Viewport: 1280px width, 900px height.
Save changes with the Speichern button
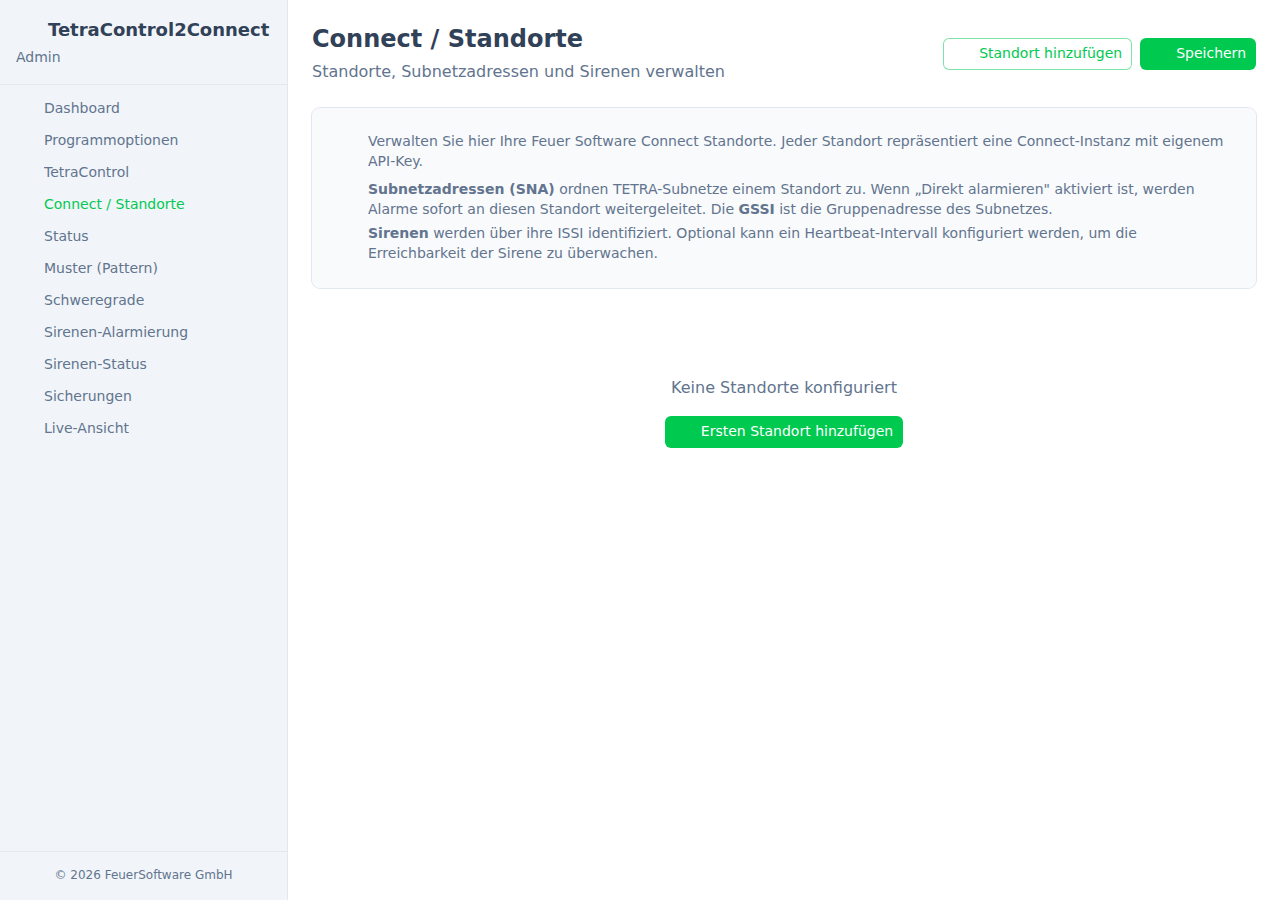click(x=1197, y=54)
